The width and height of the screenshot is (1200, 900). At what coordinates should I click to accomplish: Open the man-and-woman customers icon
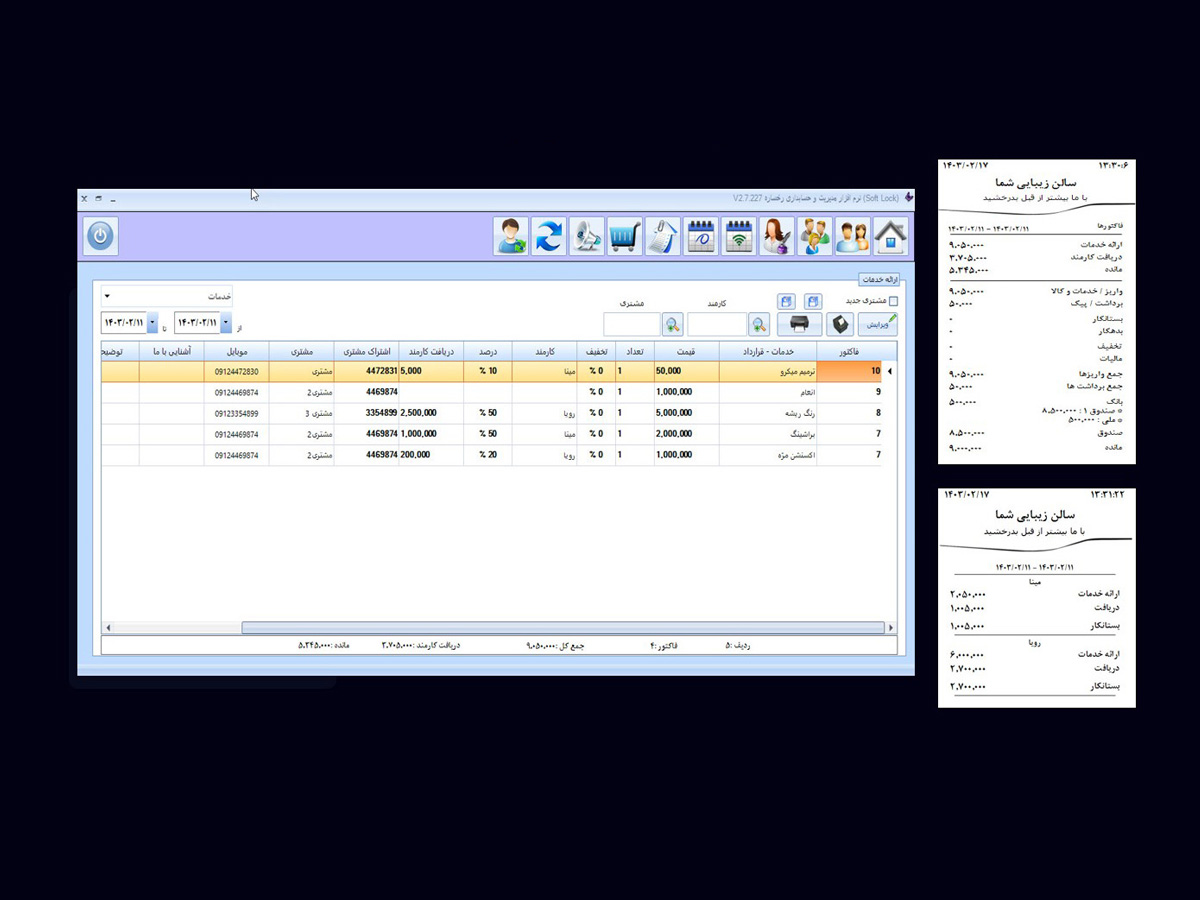[853, 236]
